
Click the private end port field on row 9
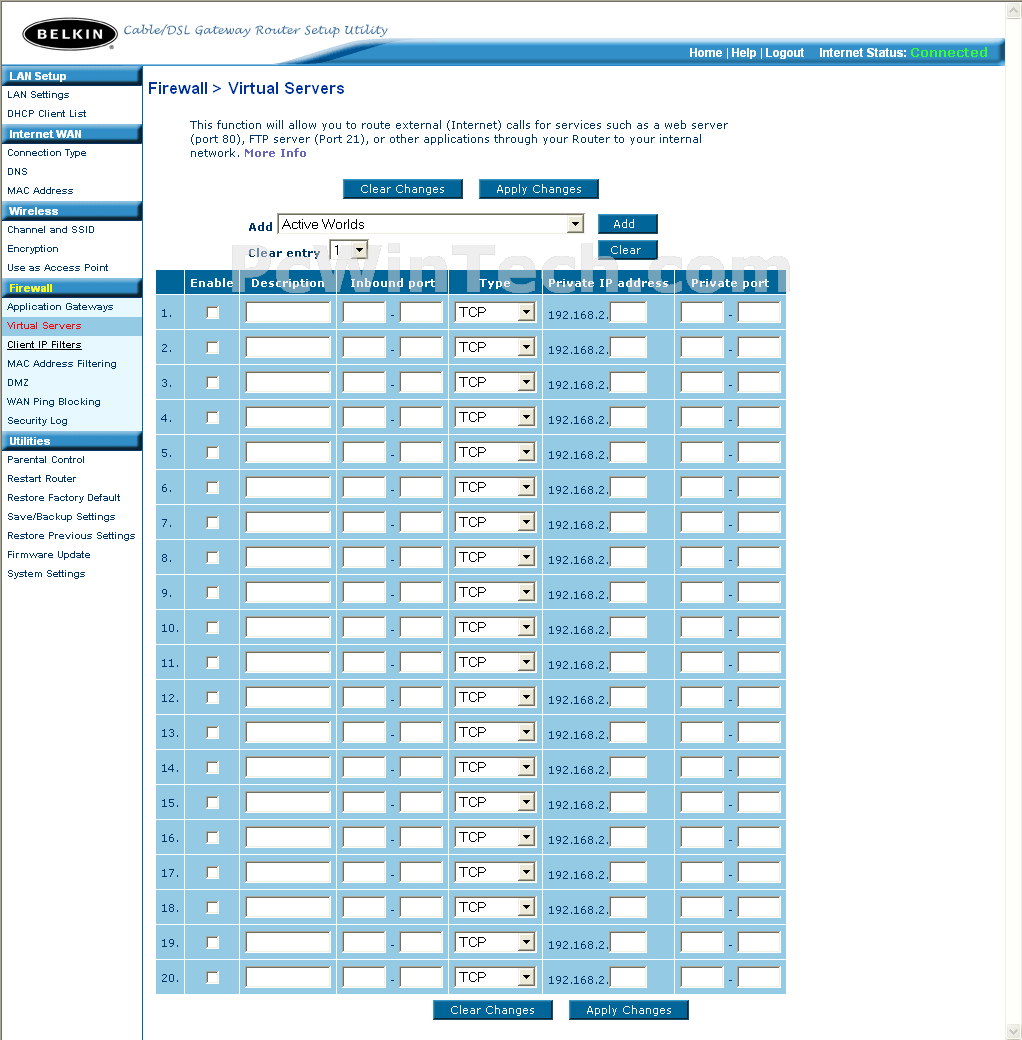pos(759,592)
